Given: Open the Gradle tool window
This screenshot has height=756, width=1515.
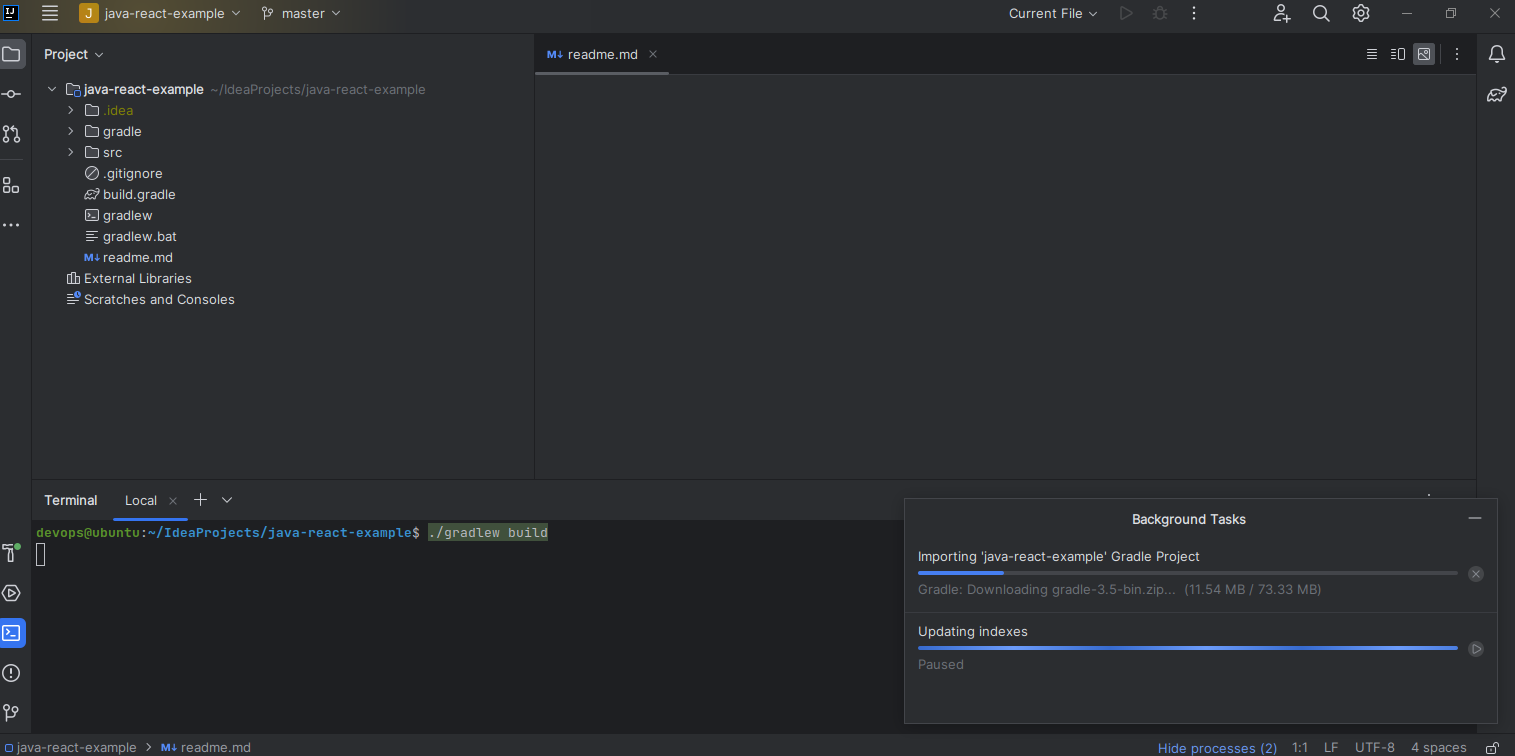Looking at the screenshot, I should pos(1497,95).
